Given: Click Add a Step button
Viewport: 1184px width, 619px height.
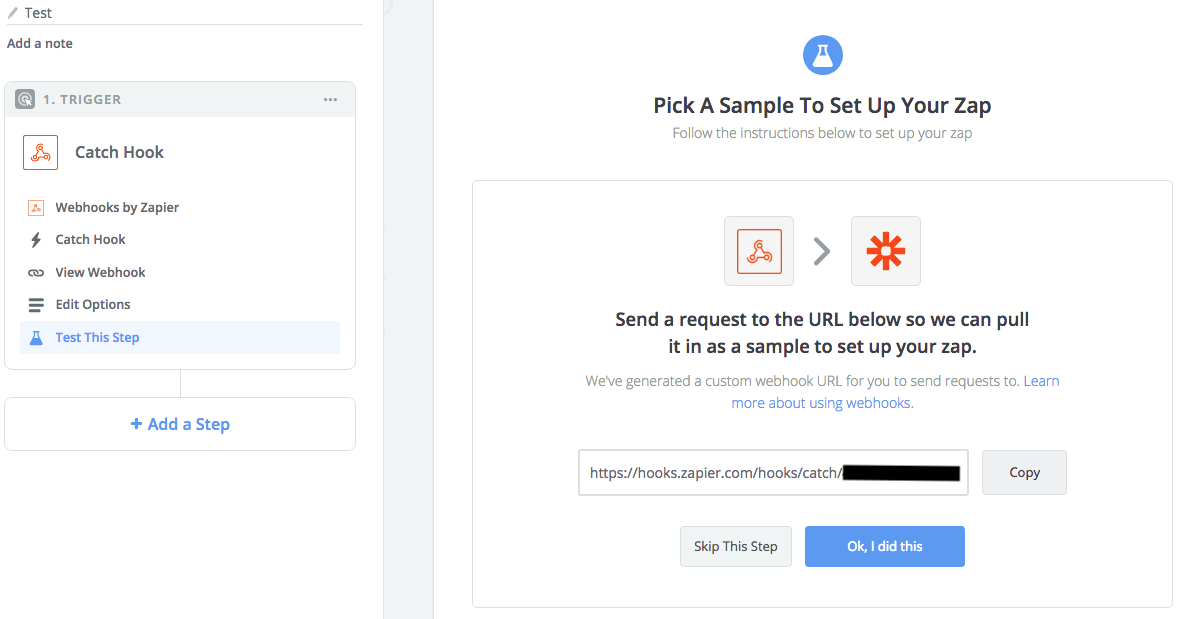Looking at the screenshot, I should point(180,424).
